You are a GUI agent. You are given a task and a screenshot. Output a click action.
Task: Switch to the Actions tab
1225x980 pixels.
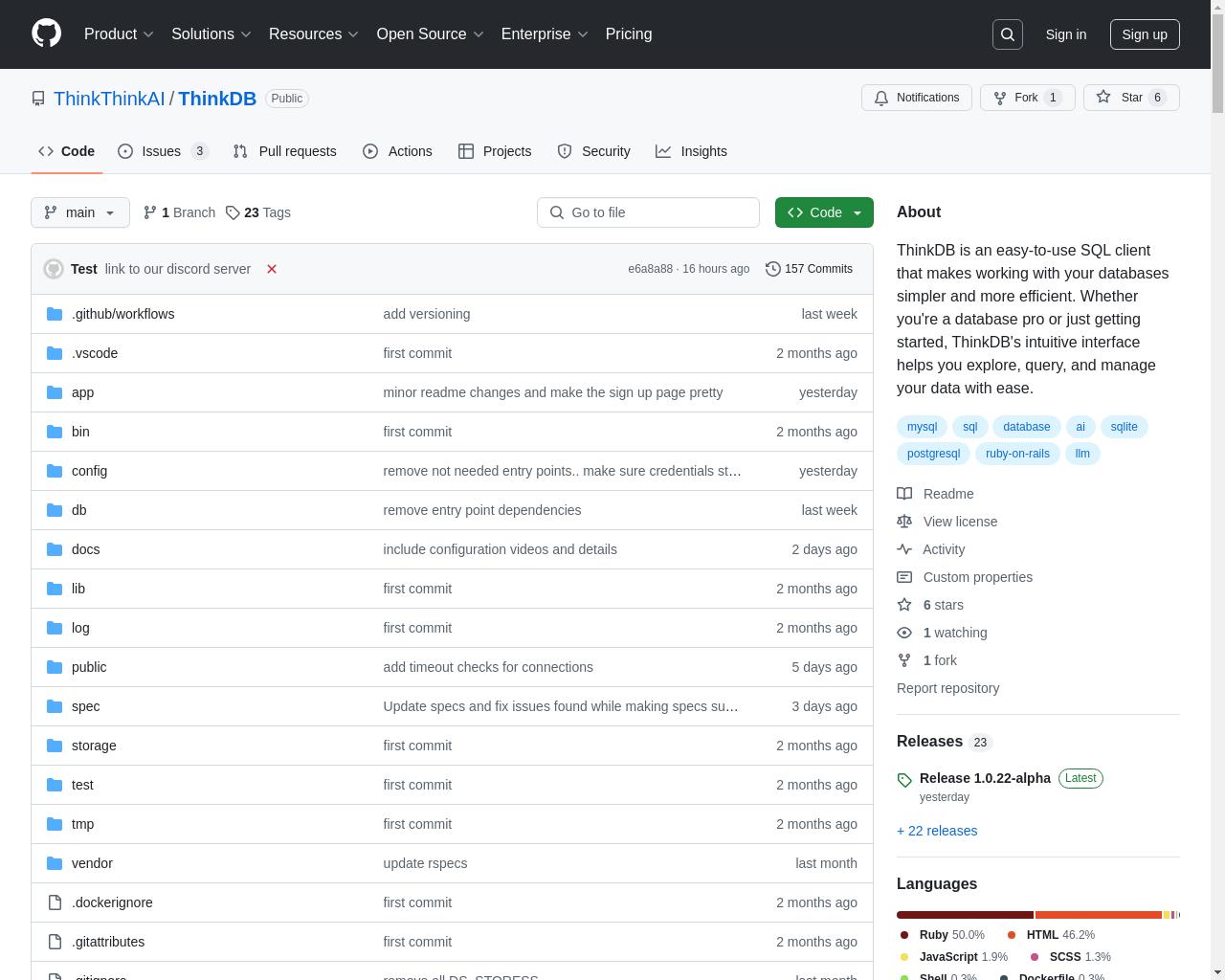point(397,151)
